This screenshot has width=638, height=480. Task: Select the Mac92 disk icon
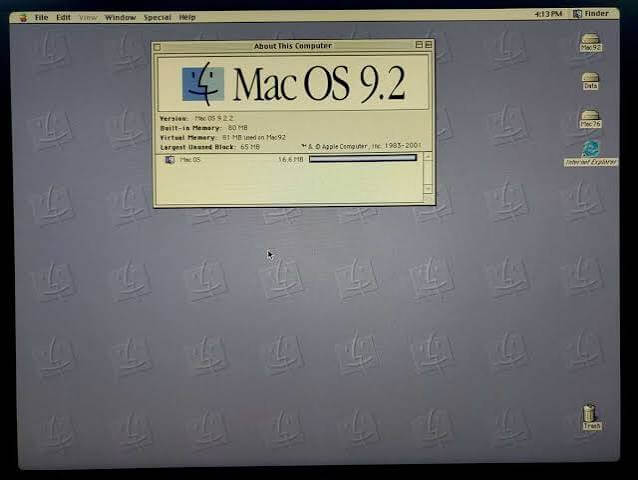(590, 43)
